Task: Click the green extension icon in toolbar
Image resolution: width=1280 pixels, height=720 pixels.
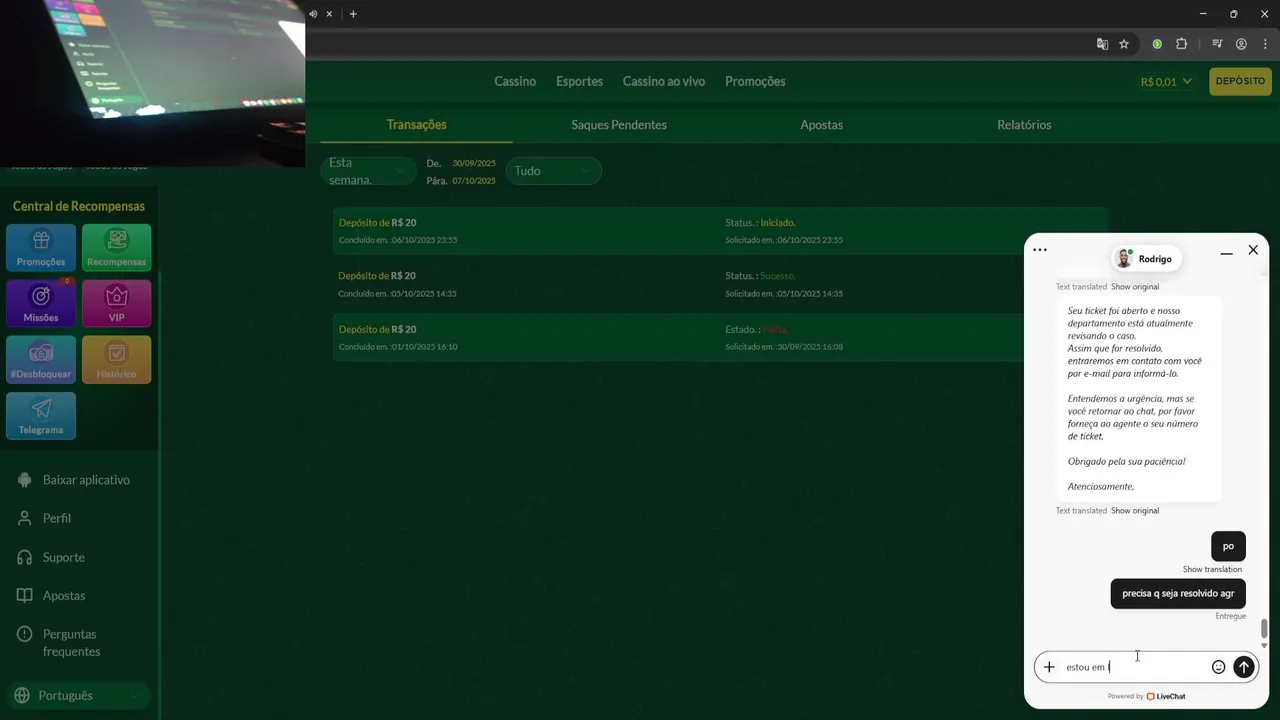Action: [x=1157, y=44]
